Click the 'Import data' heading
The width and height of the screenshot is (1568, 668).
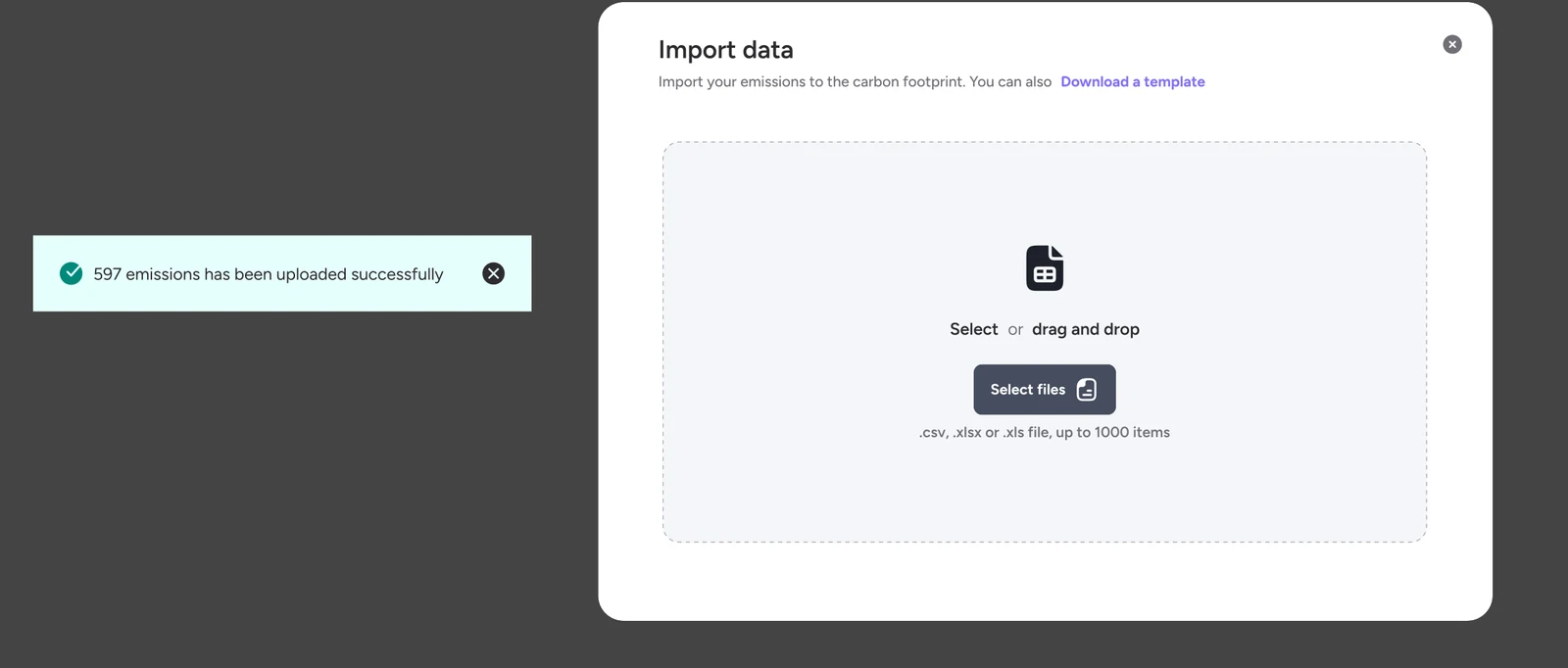[726, 50]
